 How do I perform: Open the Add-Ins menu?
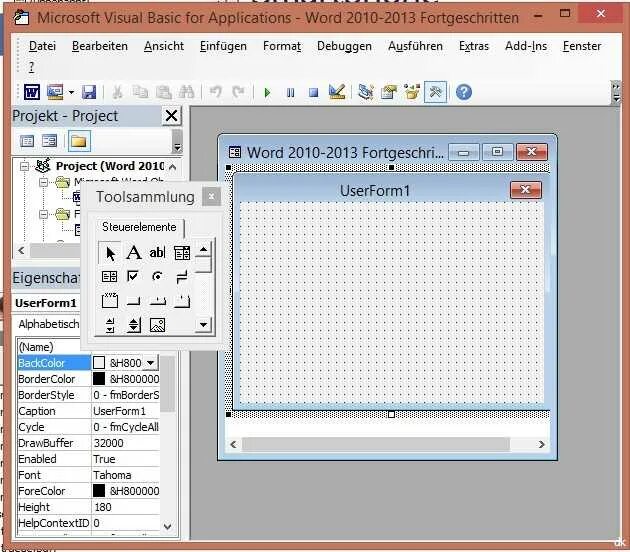(x=526, y=46)
